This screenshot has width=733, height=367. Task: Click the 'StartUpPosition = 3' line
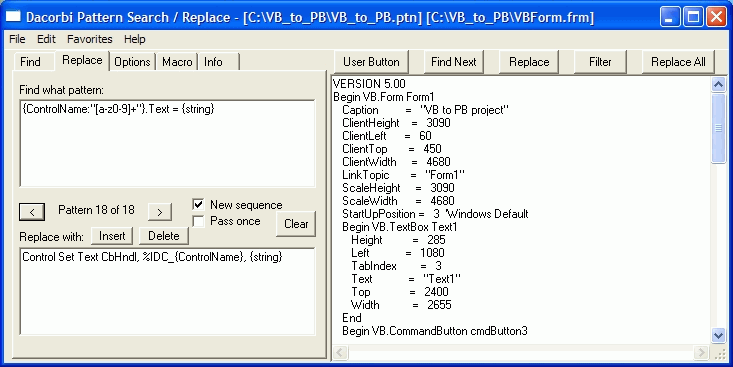pyautogui.click(x=435, y=214)
